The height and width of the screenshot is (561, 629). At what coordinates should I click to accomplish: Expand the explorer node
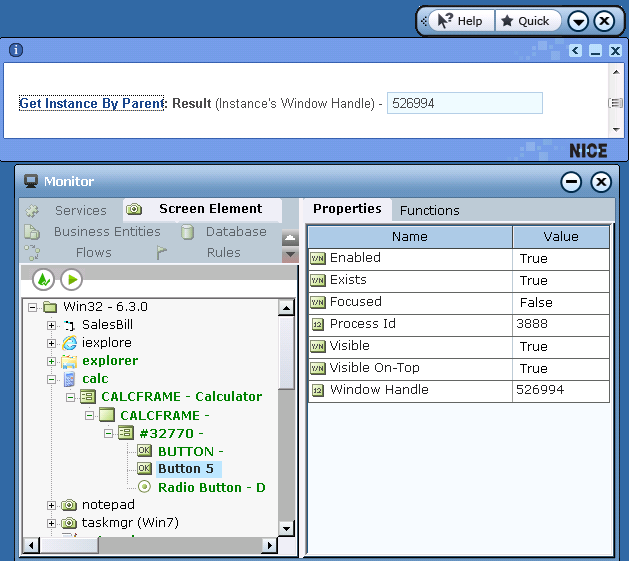[x=51, y=362]
